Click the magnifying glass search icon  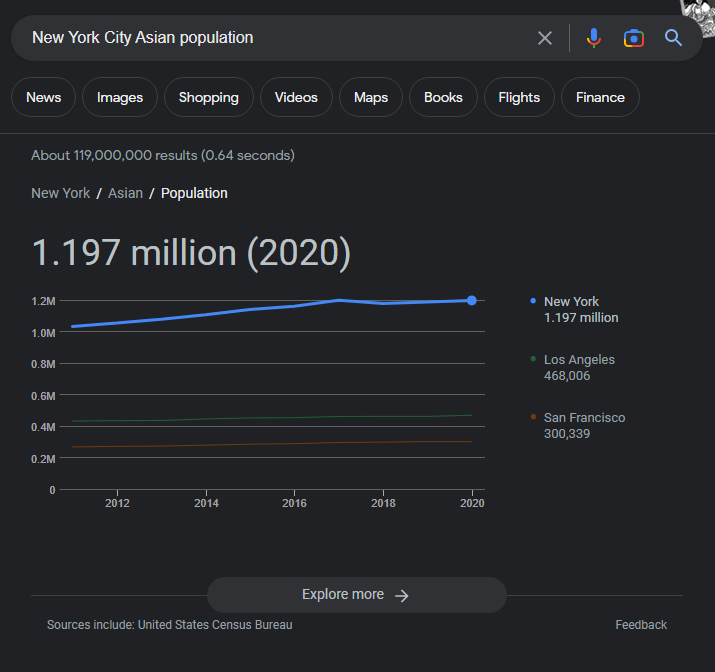673,38
